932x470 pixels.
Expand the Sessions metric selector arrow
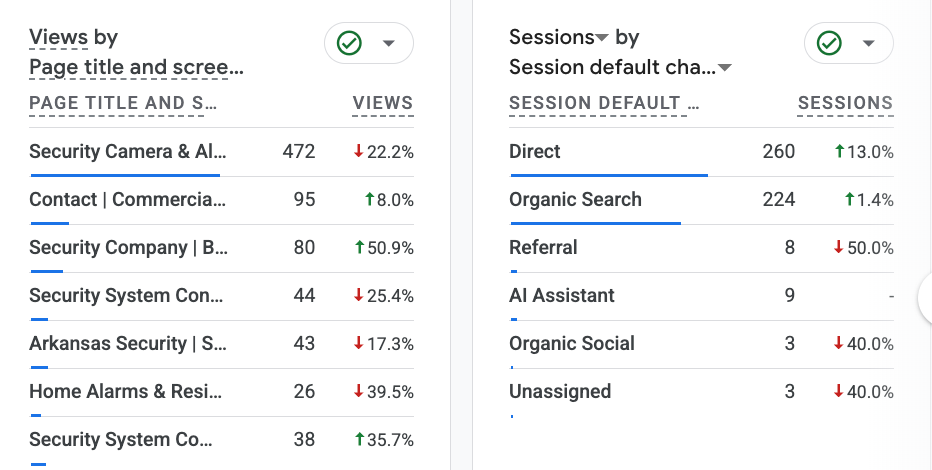(x=602, y=38)
